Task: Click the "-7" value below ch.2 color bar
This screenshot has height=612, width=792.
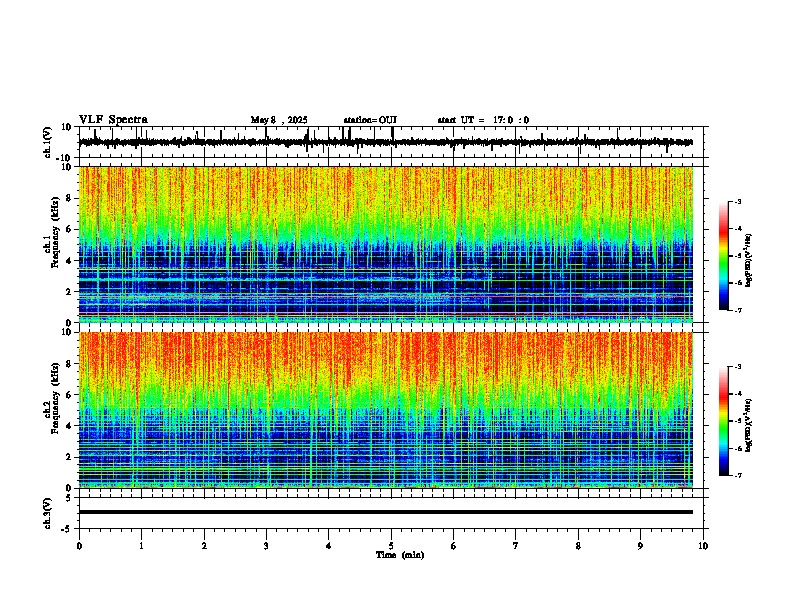Action: click(737, 476)
